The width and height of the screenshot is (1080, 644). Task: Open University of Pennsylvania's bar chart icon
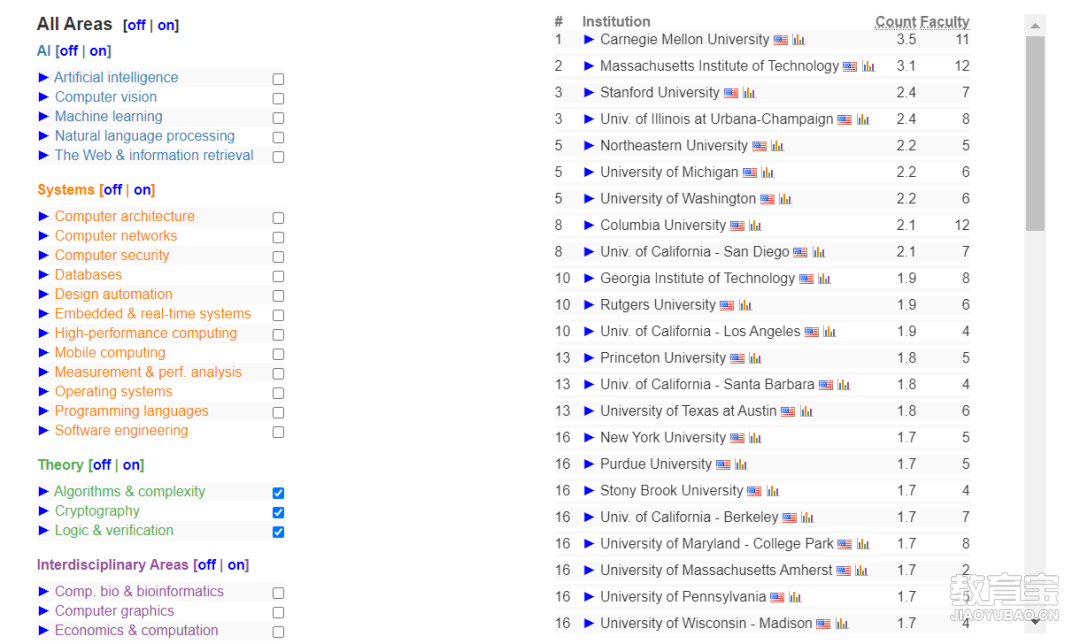pyautogui.click(x=796, y=597)
